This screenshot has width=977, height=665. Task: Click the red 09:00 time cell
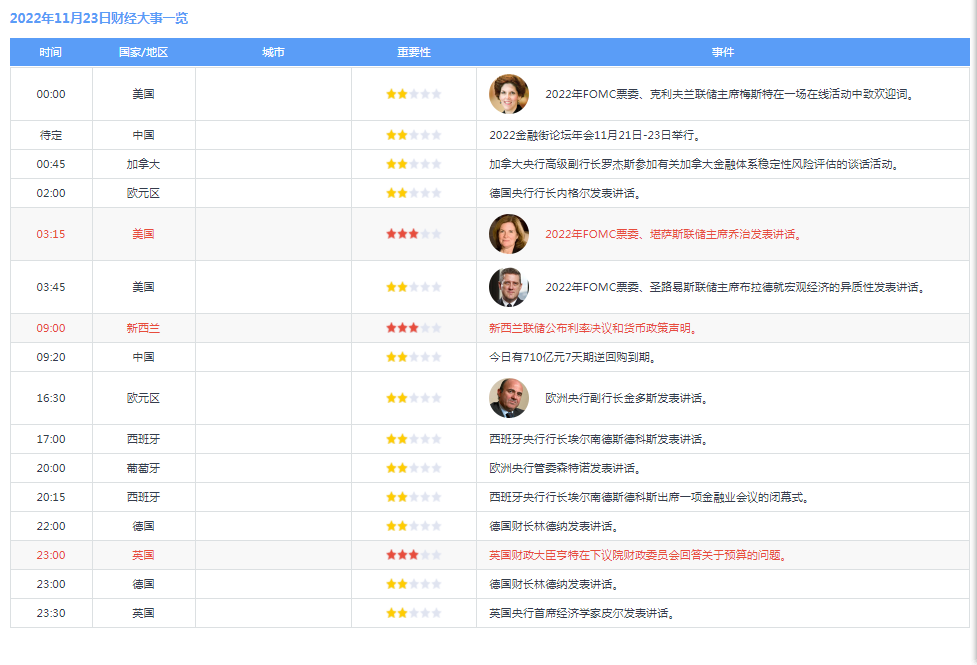point(51,328)
